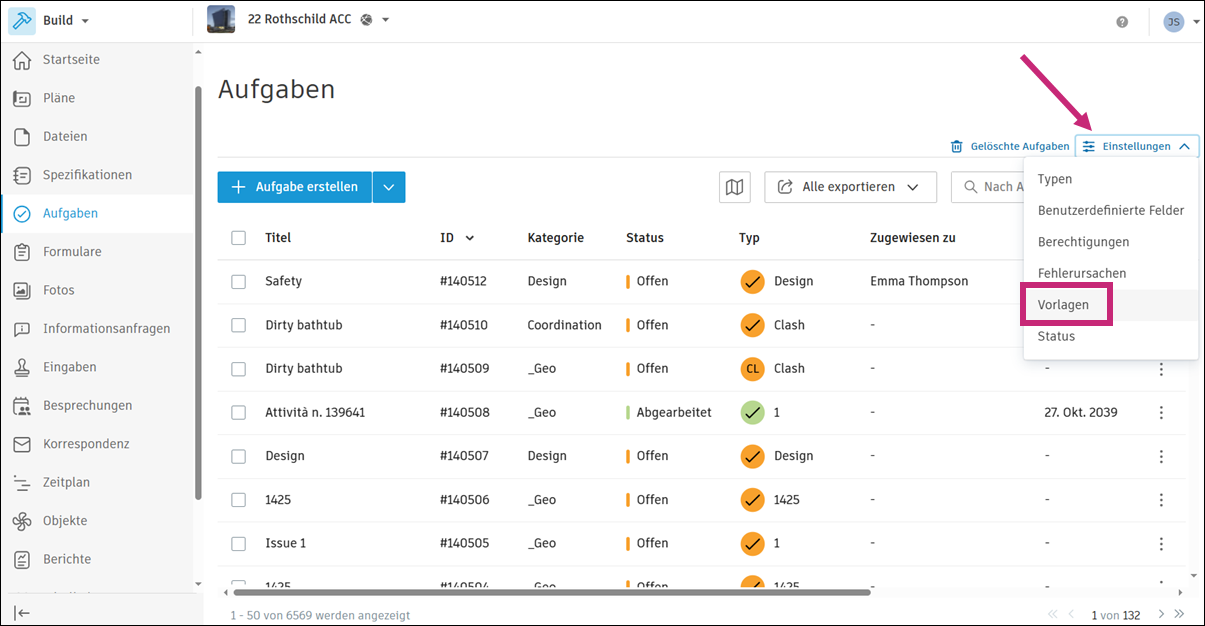Expand the 22 Rothschild ACC project dropdown
The image size is (1205, 626).
[x=386, y=20]
